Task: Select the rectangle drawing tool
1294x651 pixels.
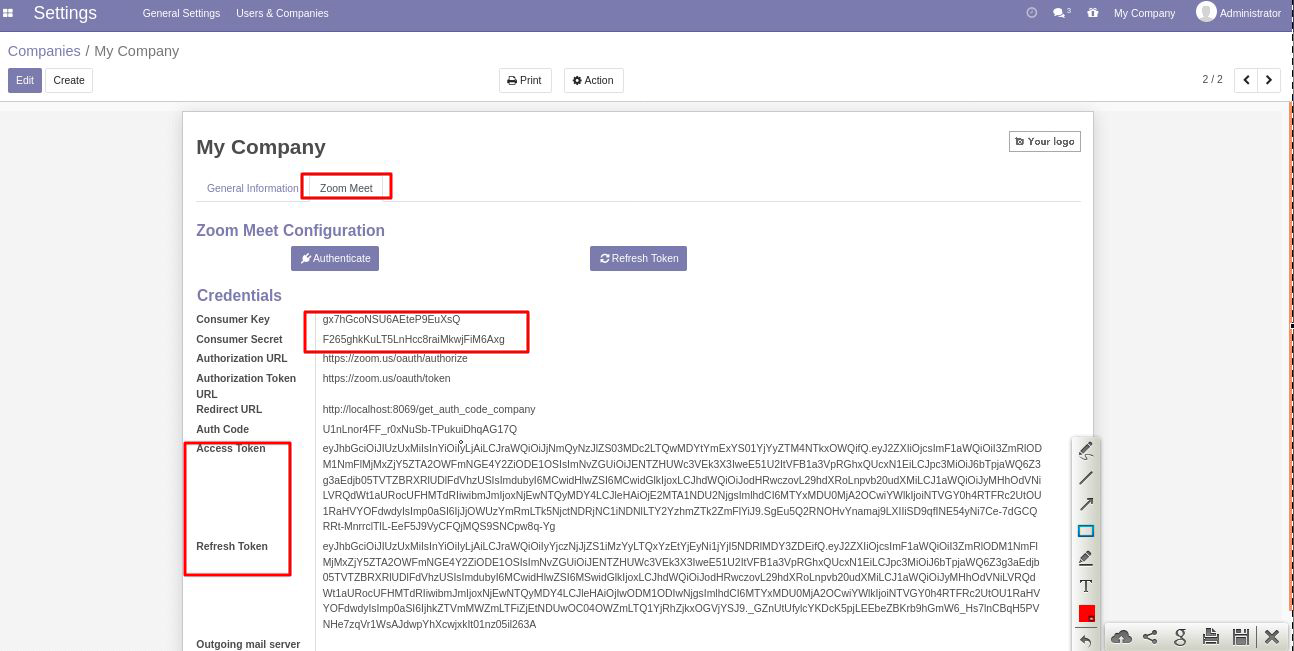Action: [1086, 531]
